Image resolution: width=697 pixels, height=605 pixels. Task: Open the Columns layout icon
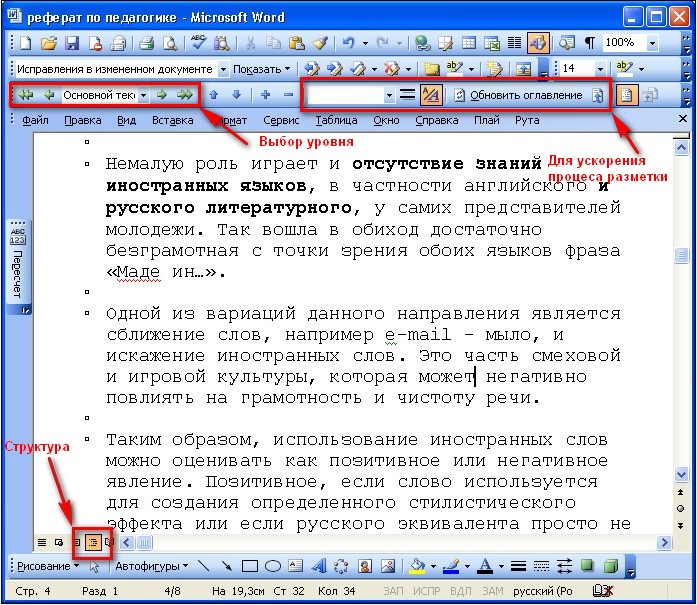pyautogui.click(x=514, y=43)
